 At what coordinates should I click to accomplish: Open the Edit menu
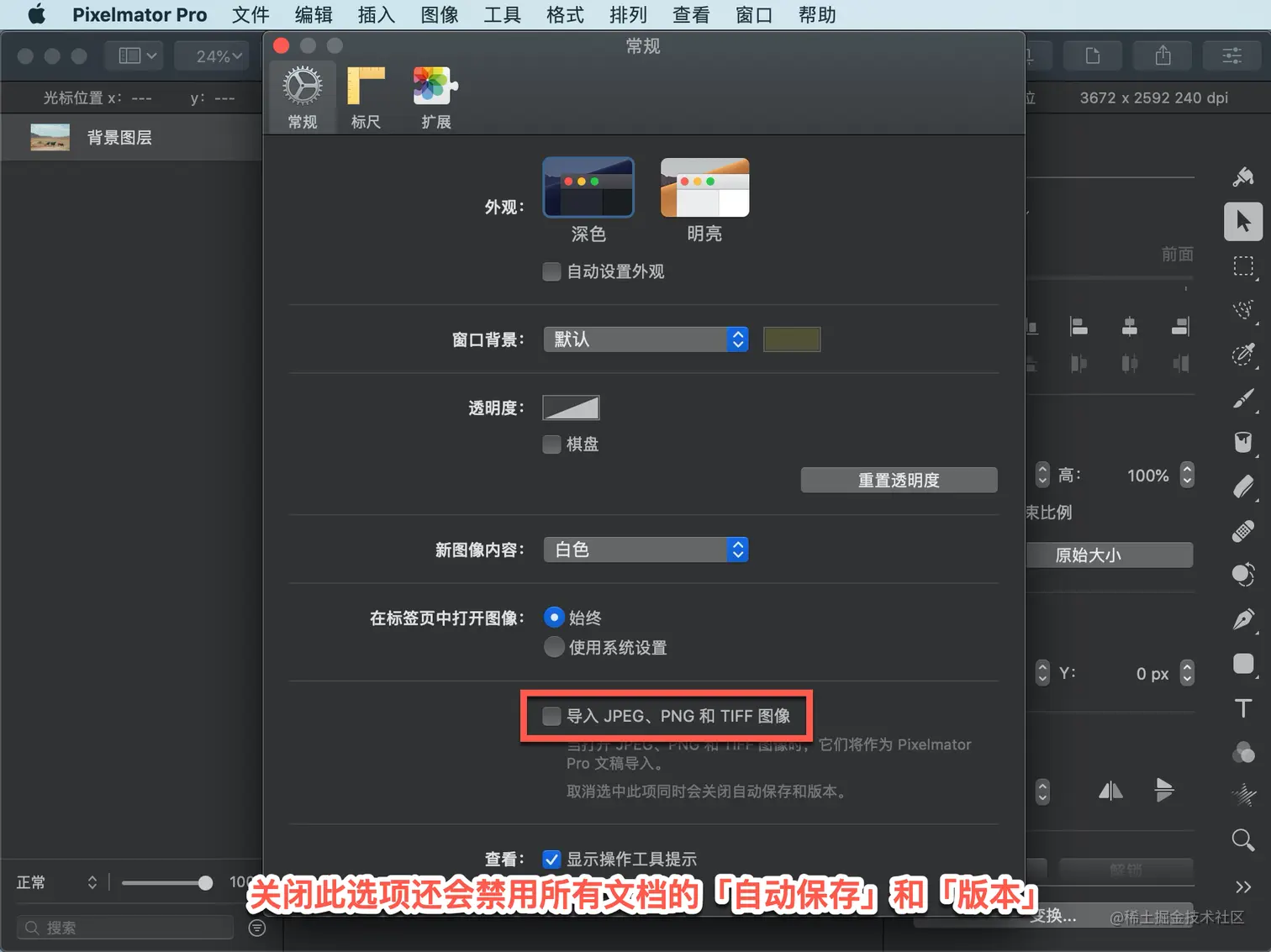coord(314,15)
